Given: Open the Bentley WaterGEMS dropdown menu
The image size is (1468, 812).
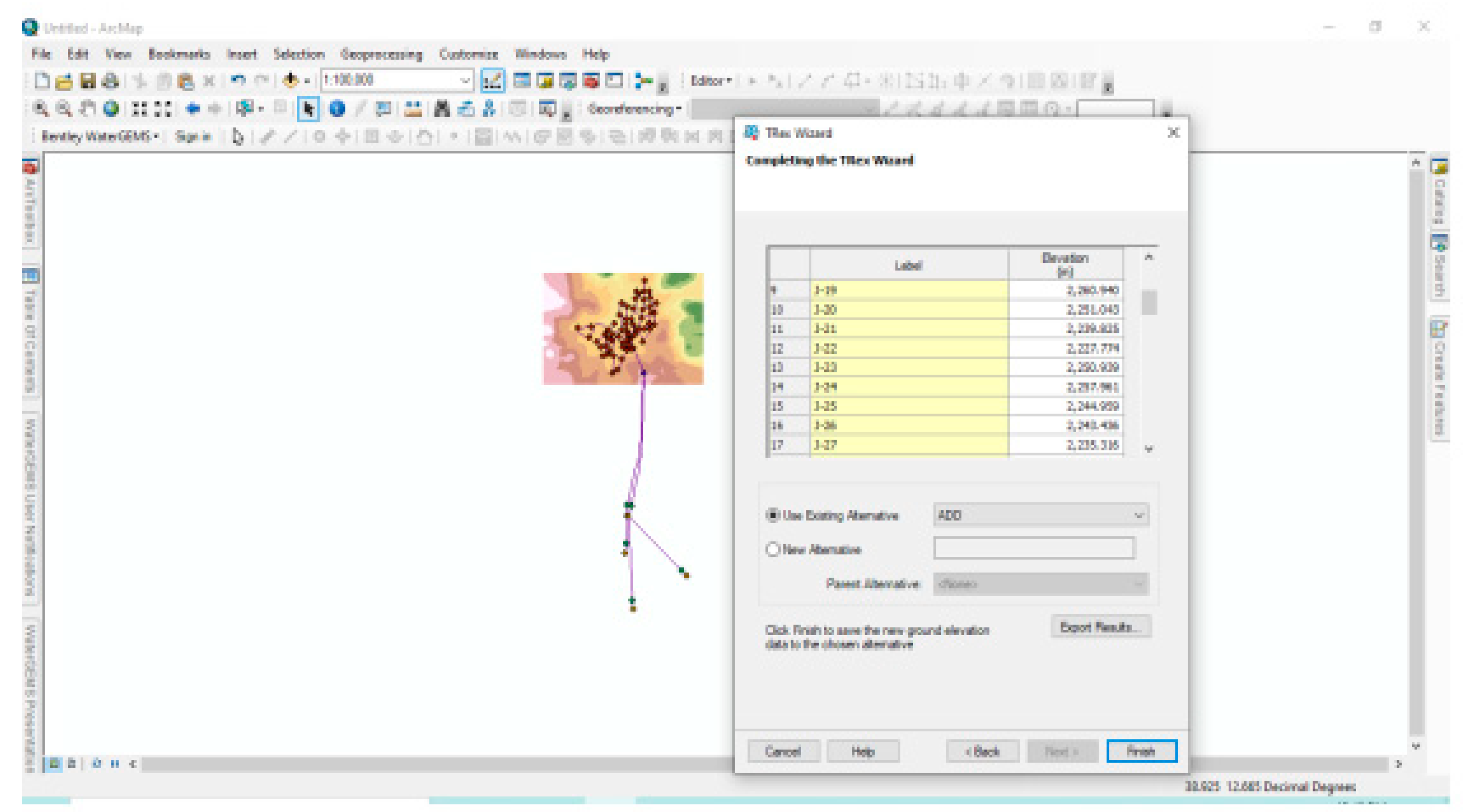Looking at the screenshot, I should tap(99, 136).
